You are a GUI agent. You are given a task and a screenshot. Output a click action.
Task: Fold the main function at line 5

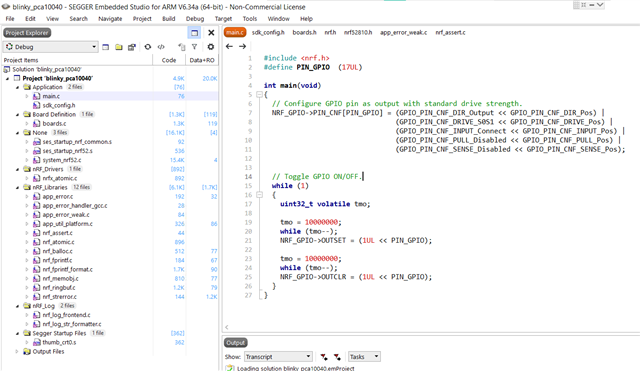coord(259,95)
